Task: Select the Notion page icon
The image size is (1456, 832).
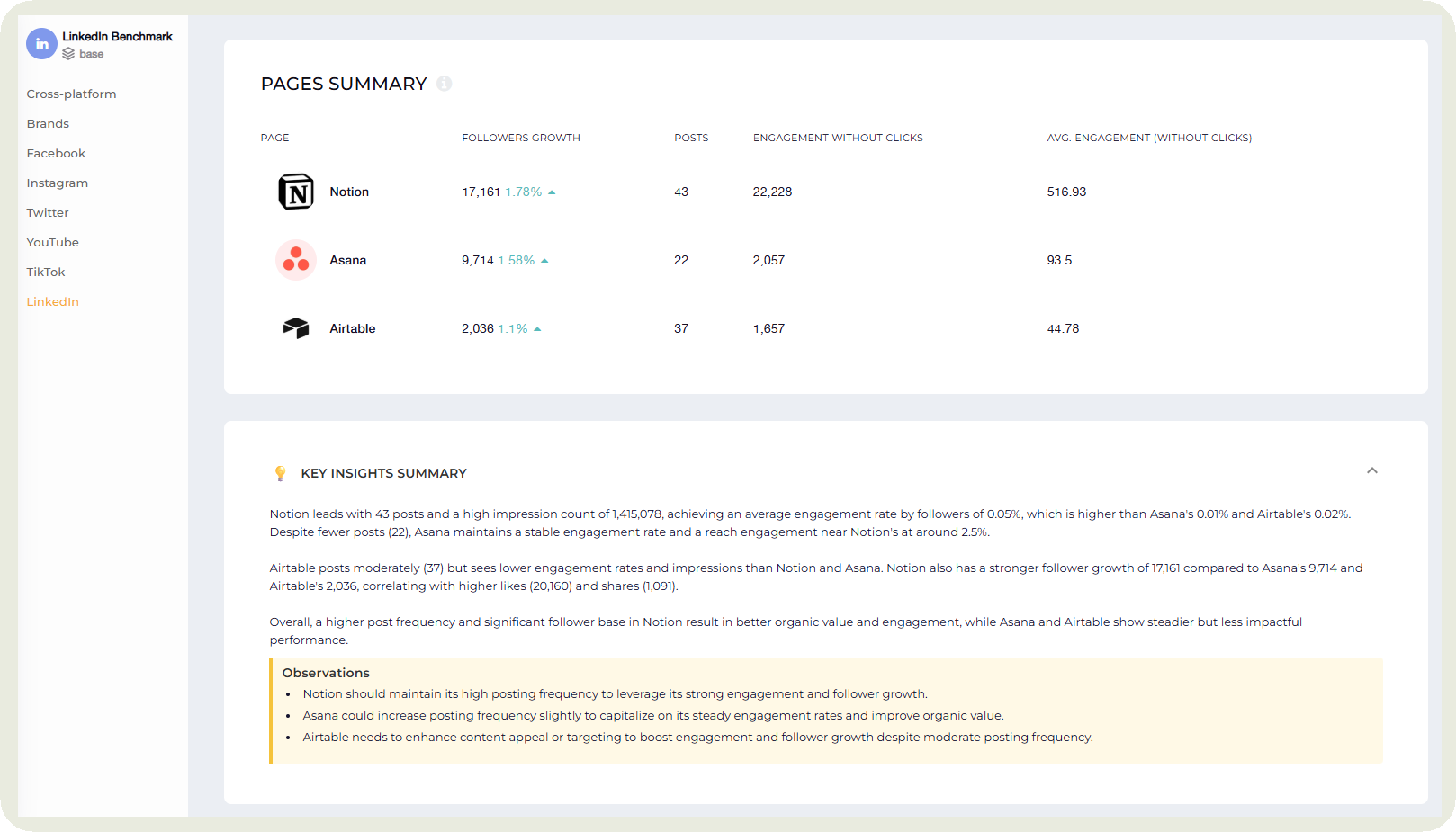Action: (x=295, y=192)
